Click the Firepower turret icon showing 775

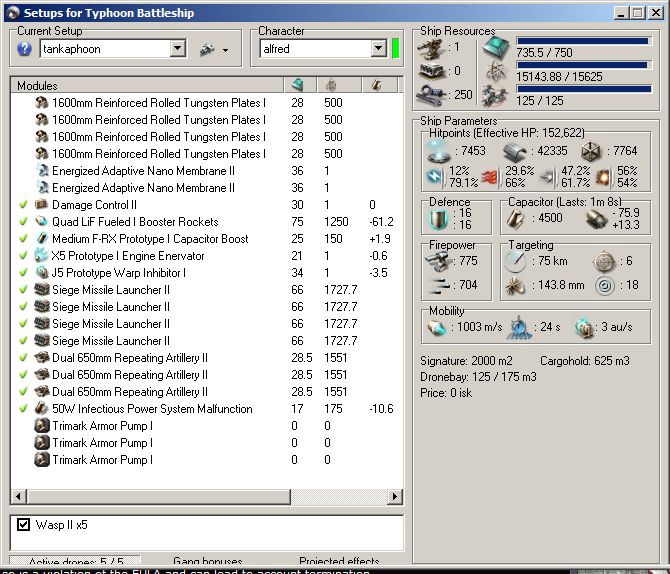(438, 261)
